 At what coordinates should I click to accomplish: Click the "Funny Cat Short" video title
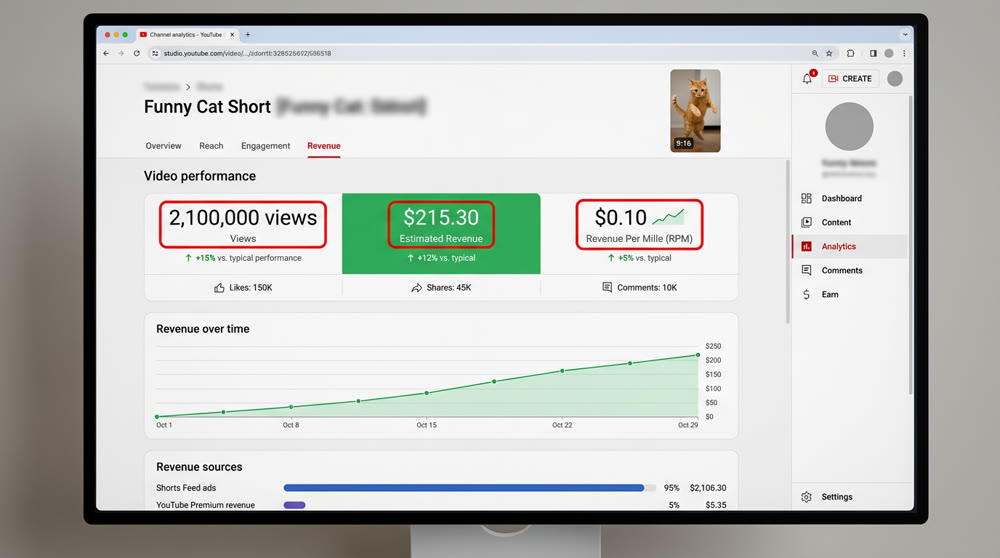pos(207,106)
